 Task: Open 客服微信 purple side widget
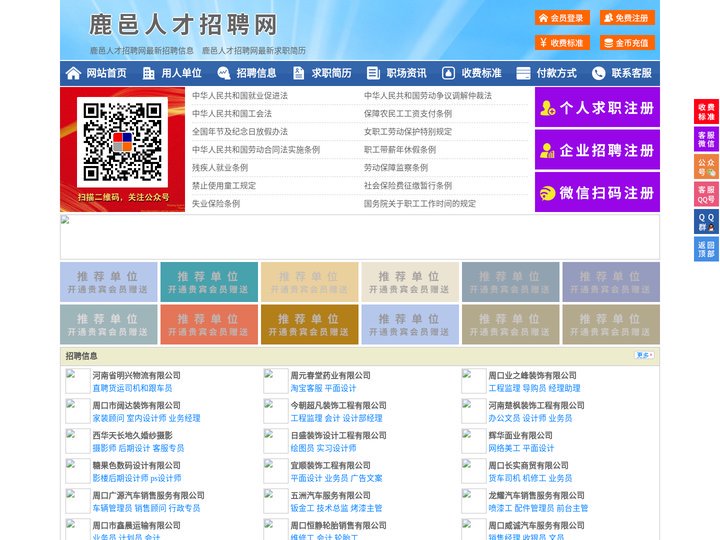(x=706, y=139)
